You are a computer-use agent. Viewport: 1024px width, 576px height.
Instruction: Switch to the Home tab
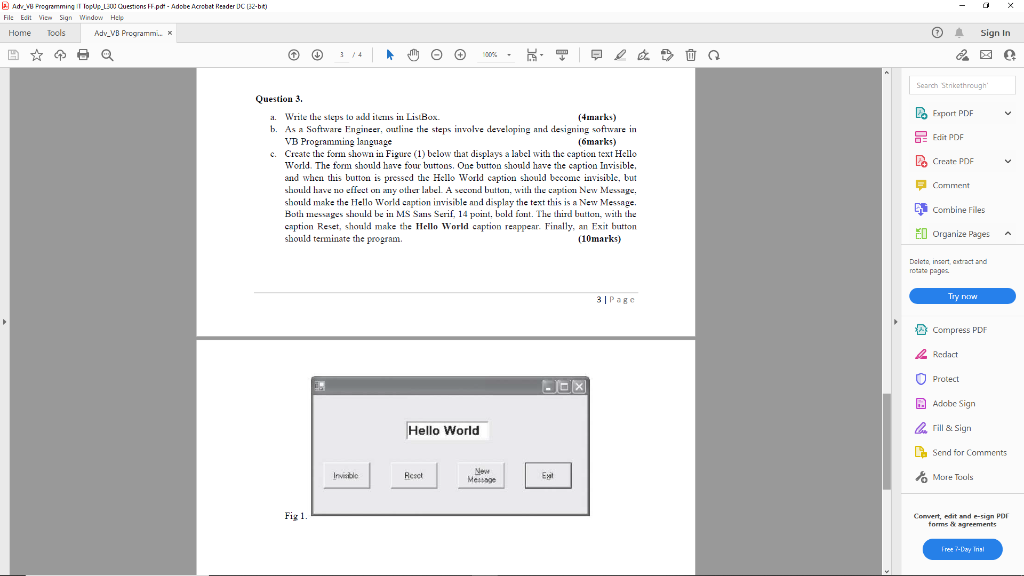coord(19,32)
